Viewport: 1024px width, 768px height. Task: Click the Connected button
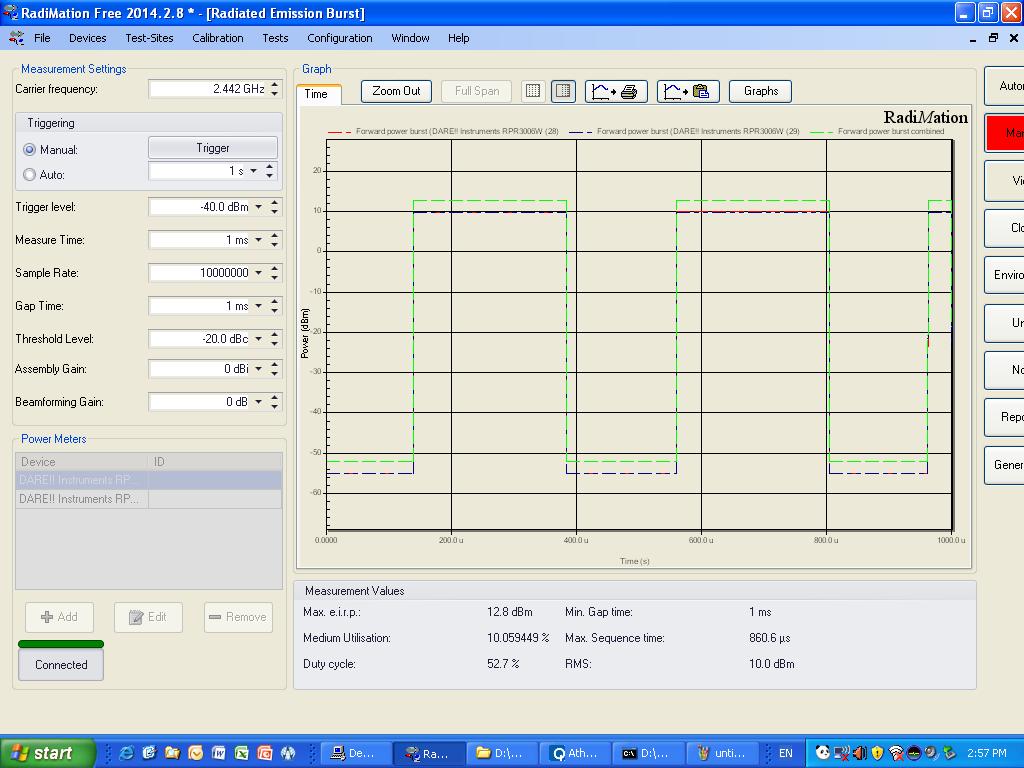click(61, 665)
